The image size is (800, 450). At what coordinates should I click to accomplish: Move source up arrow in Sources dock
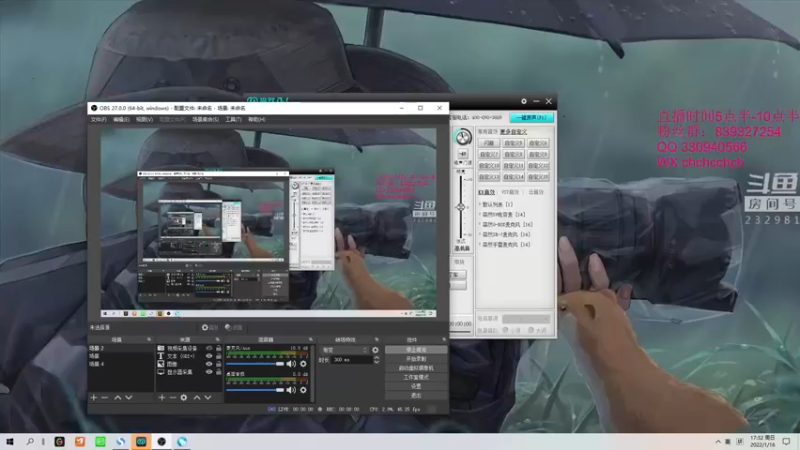point(197,397)
